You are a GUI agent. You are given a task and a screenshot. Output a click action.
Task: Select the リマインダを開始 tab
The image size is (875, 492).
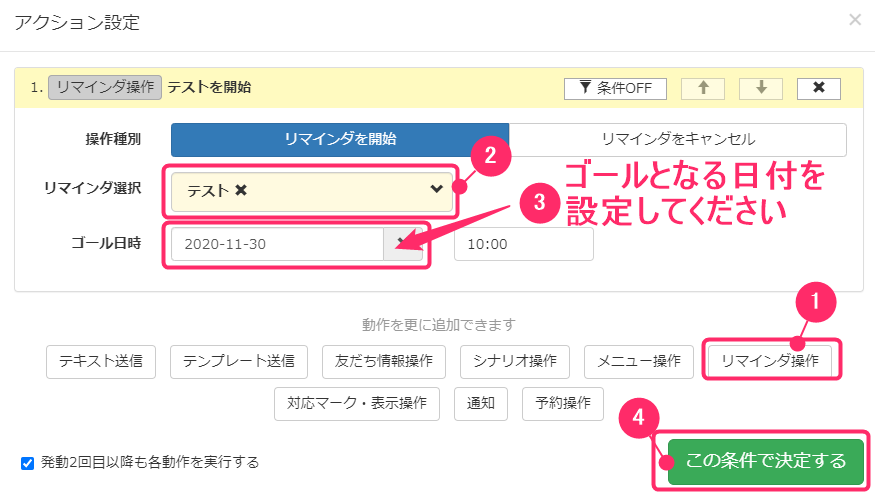tap(340, 139)
